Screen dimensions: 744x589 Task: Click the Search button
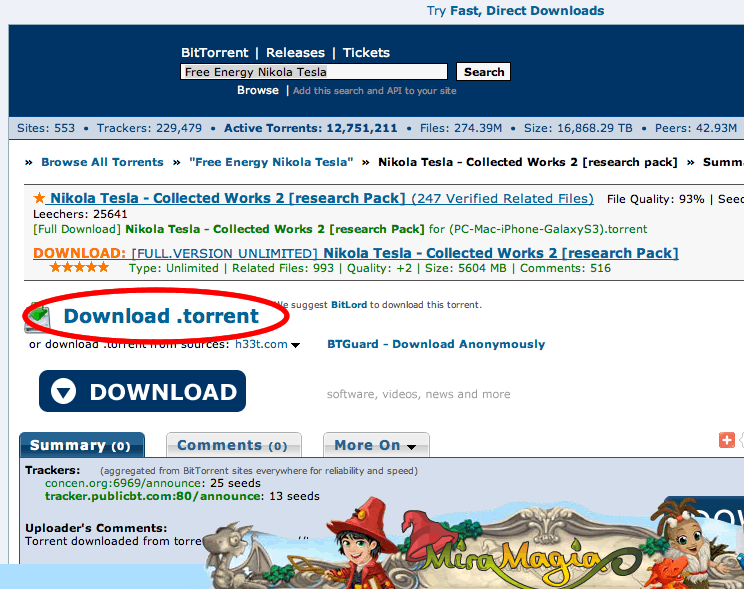tap(484, 72)
